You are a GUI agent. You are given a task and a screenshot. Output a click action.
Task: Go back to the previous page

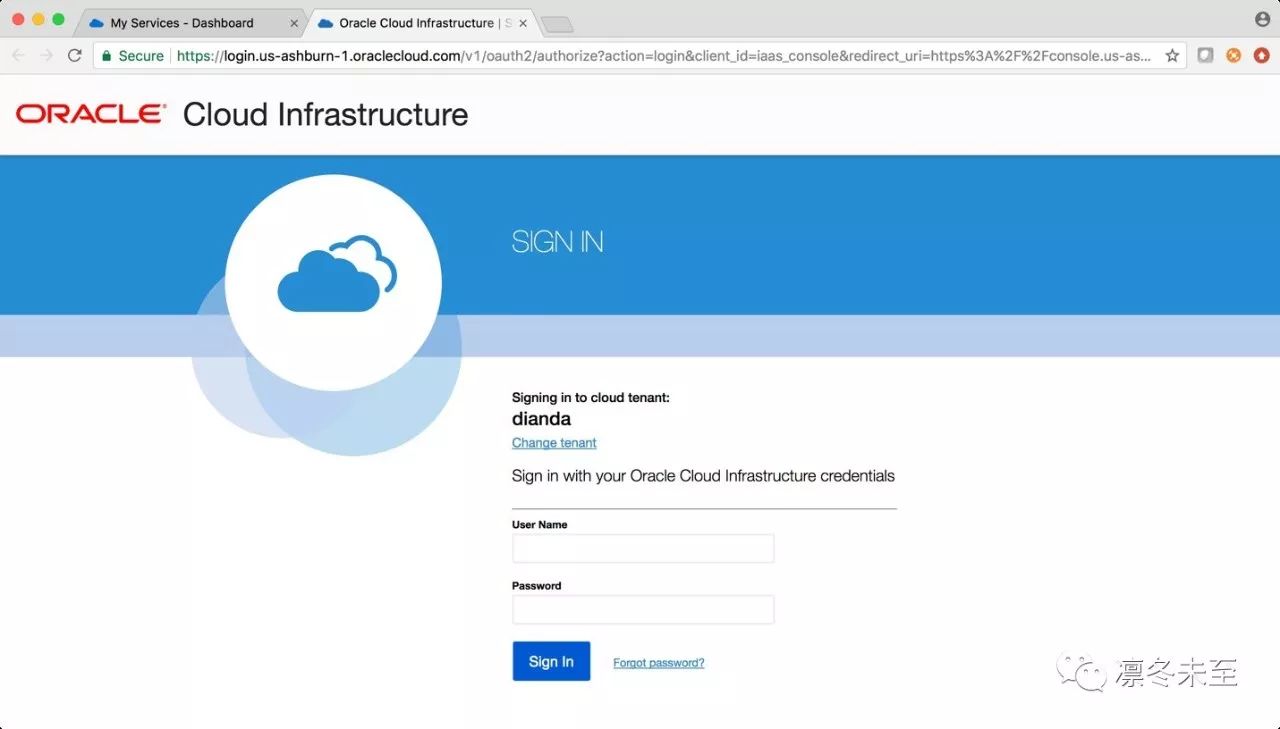[18, 56]
